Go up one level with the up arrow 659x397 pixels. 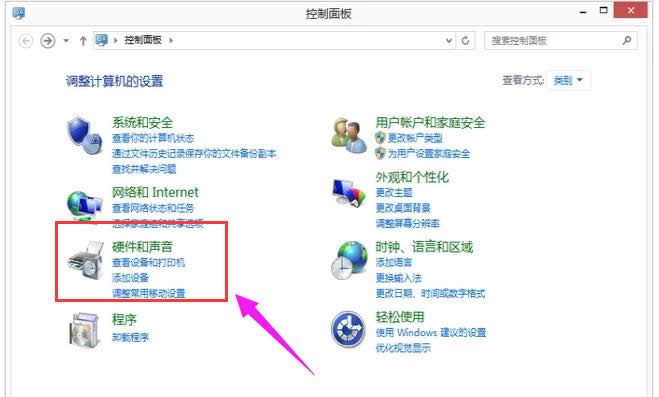(83, 41)
